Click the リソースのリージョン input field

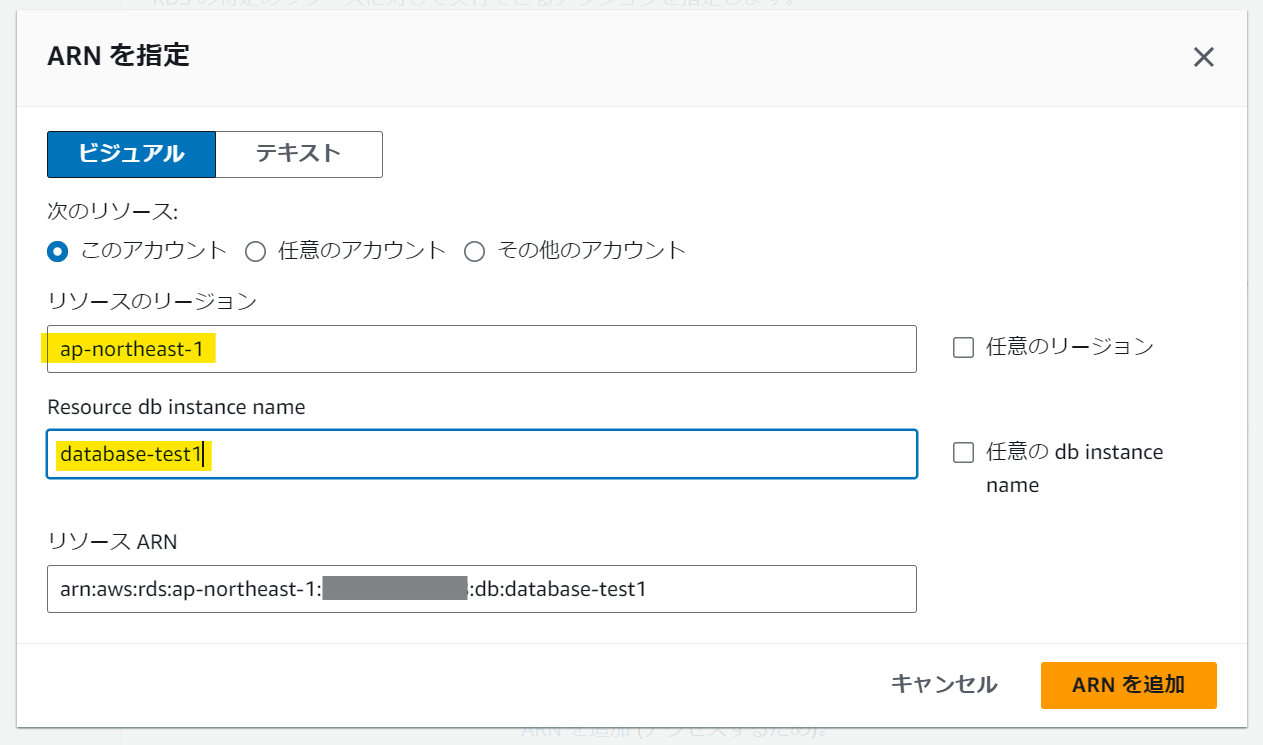point(480,349)
